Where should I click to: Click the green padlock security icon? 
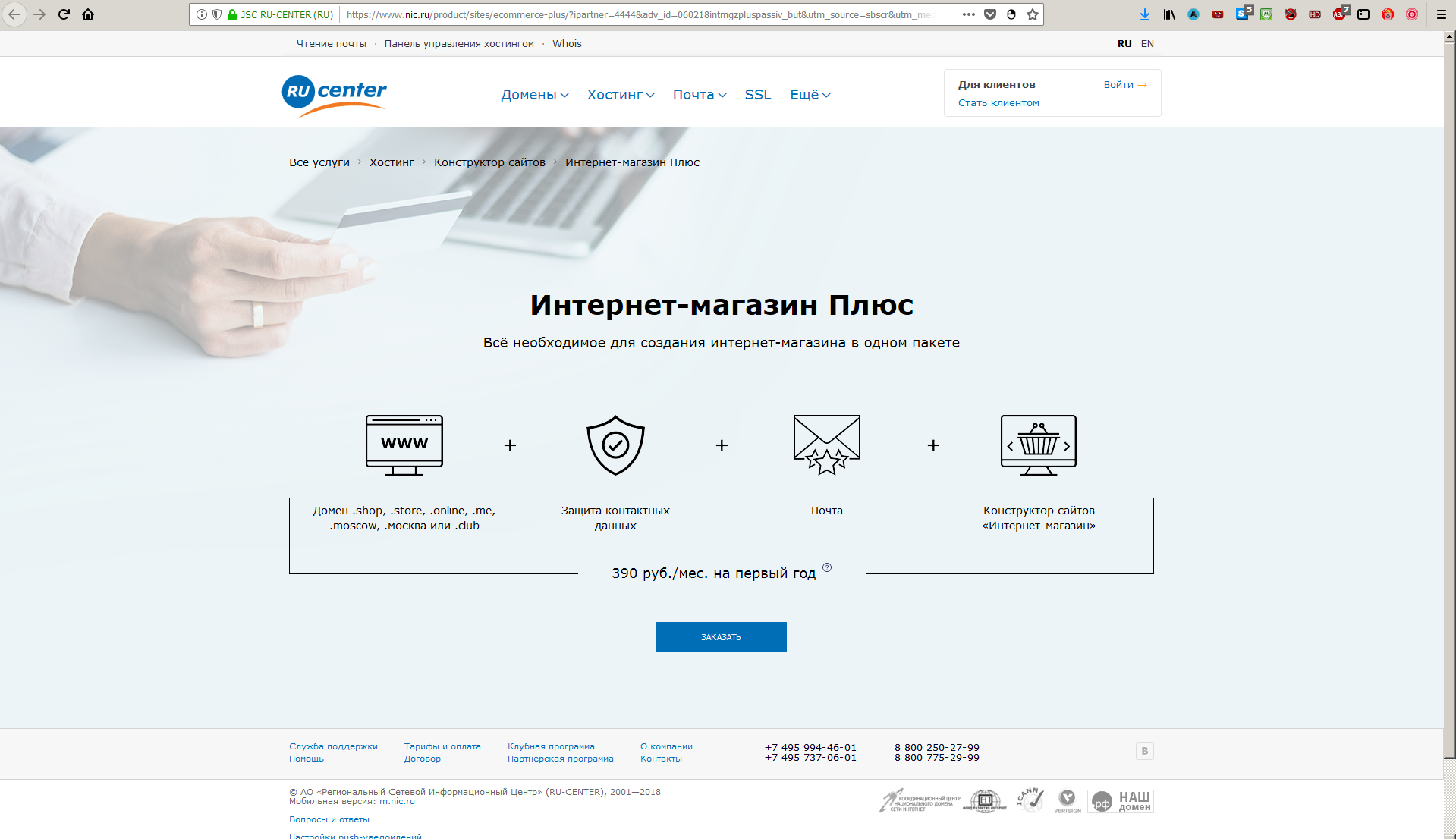(x=232, y=14)
